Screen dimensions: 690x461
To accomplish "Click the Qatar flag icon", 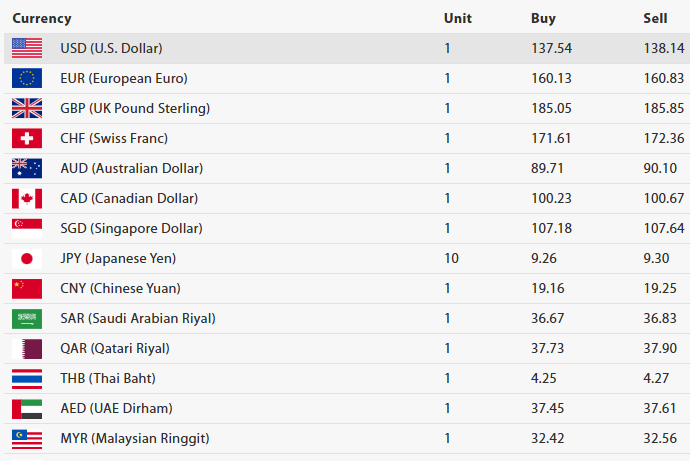I will click(x=27, y=348).
